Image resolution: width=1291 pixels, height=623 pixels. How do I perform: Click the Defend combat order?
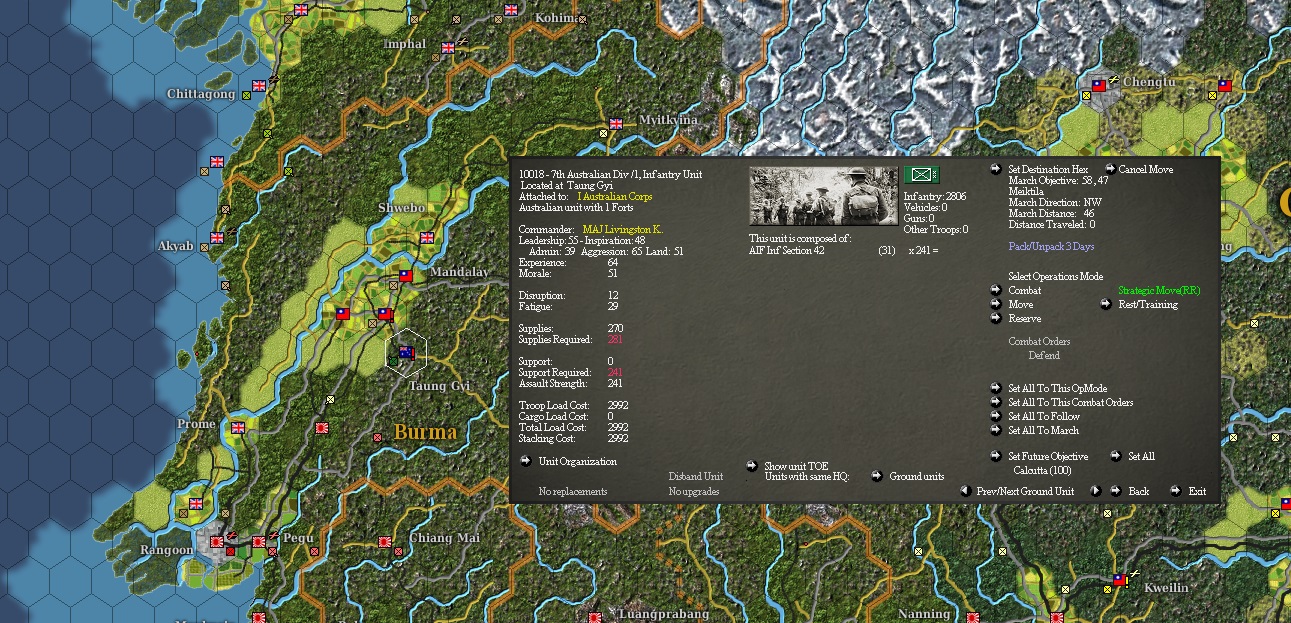(x=1044, y=355)
